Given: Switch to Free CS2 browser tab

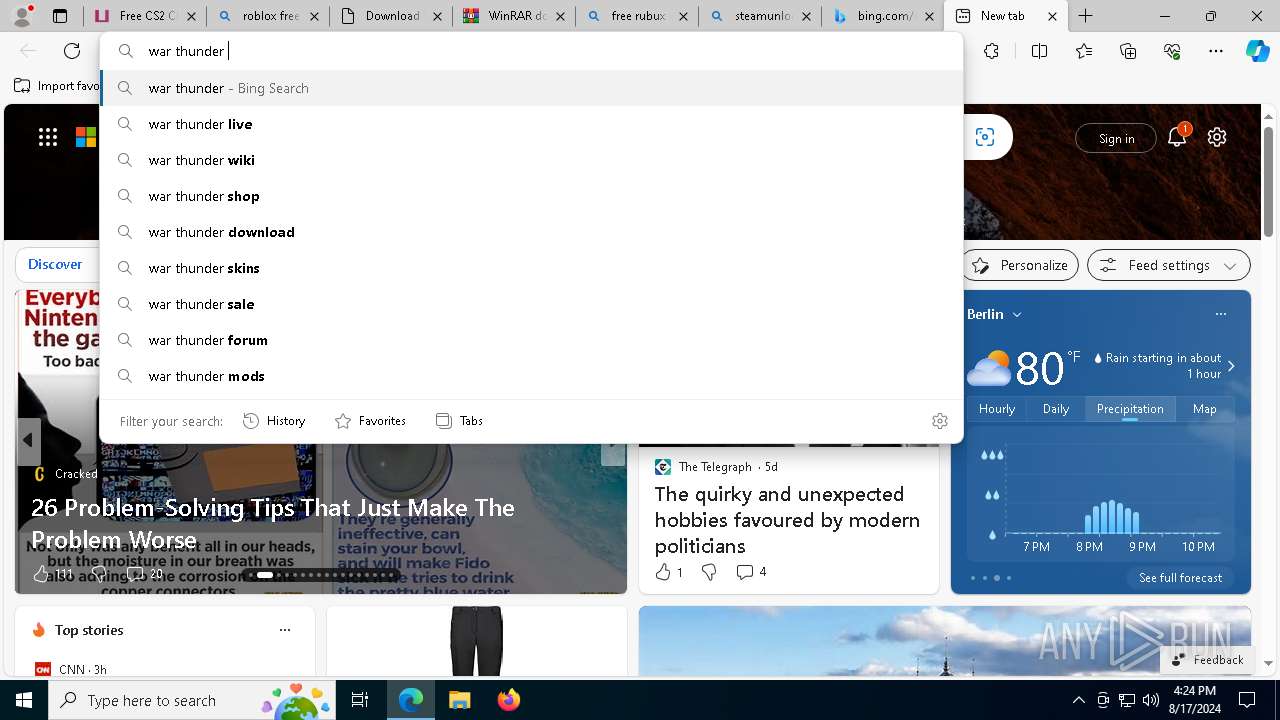Looking at the screenshot, I should tap(146, 16).
